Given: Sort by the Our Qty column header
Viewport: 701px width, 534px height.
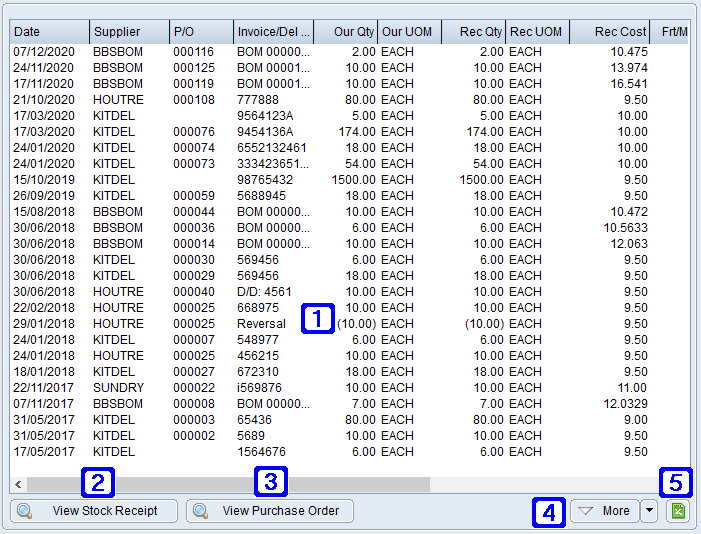Looking at the screenshot, I should click(345, 32).
